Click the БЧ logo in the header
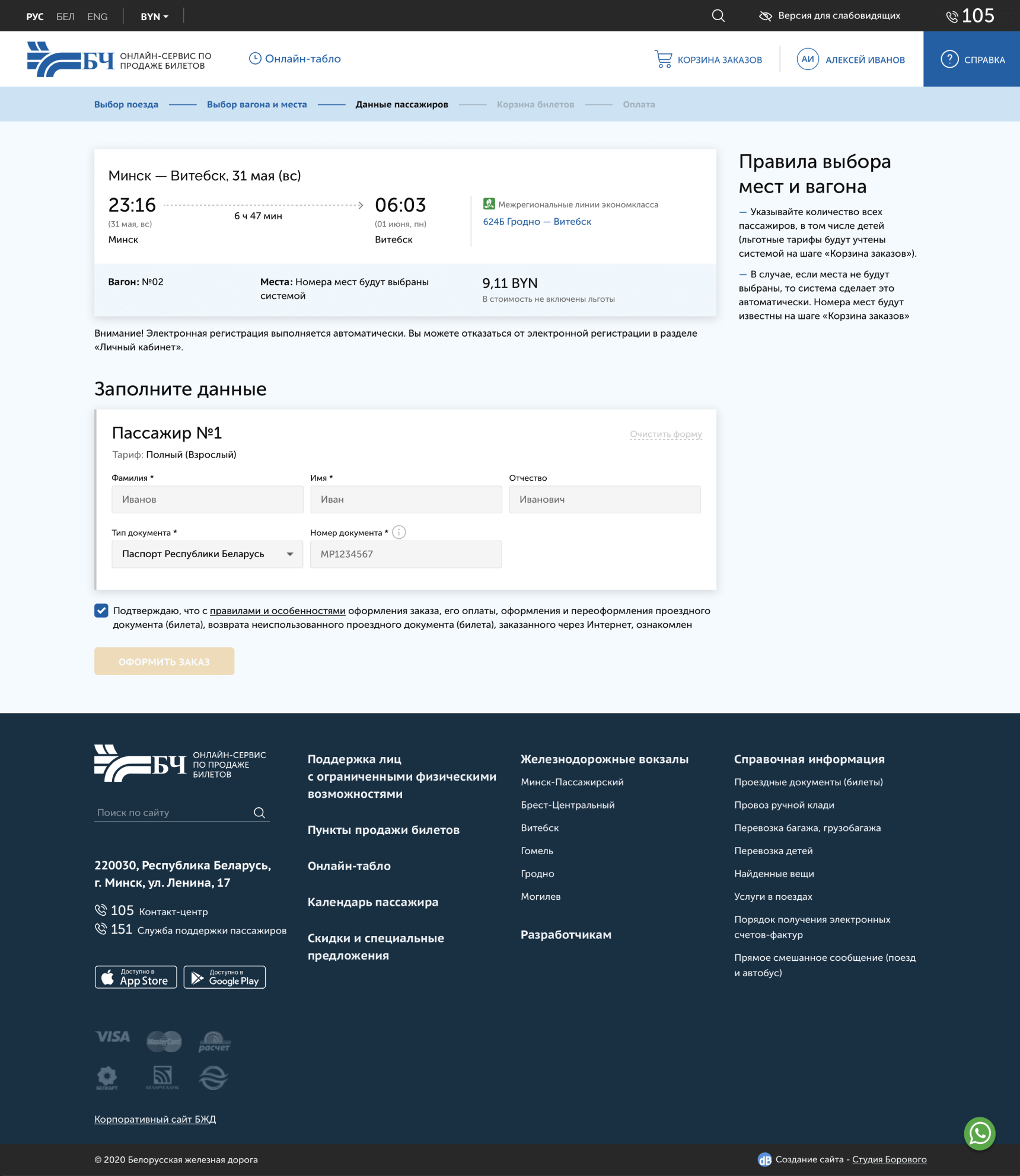The width and height of the screenshot is (1020, 1176). (x=71, y=59)
